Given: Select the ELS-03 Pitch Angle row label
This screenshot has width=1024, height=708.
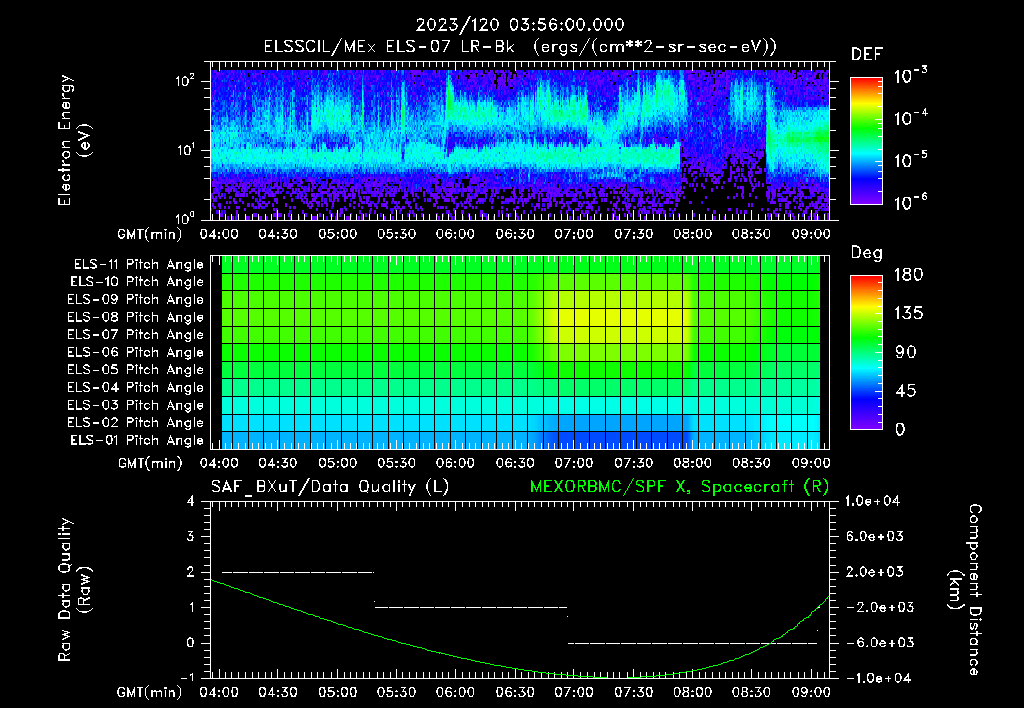Looking at the screenshot, I should [136, 405].
